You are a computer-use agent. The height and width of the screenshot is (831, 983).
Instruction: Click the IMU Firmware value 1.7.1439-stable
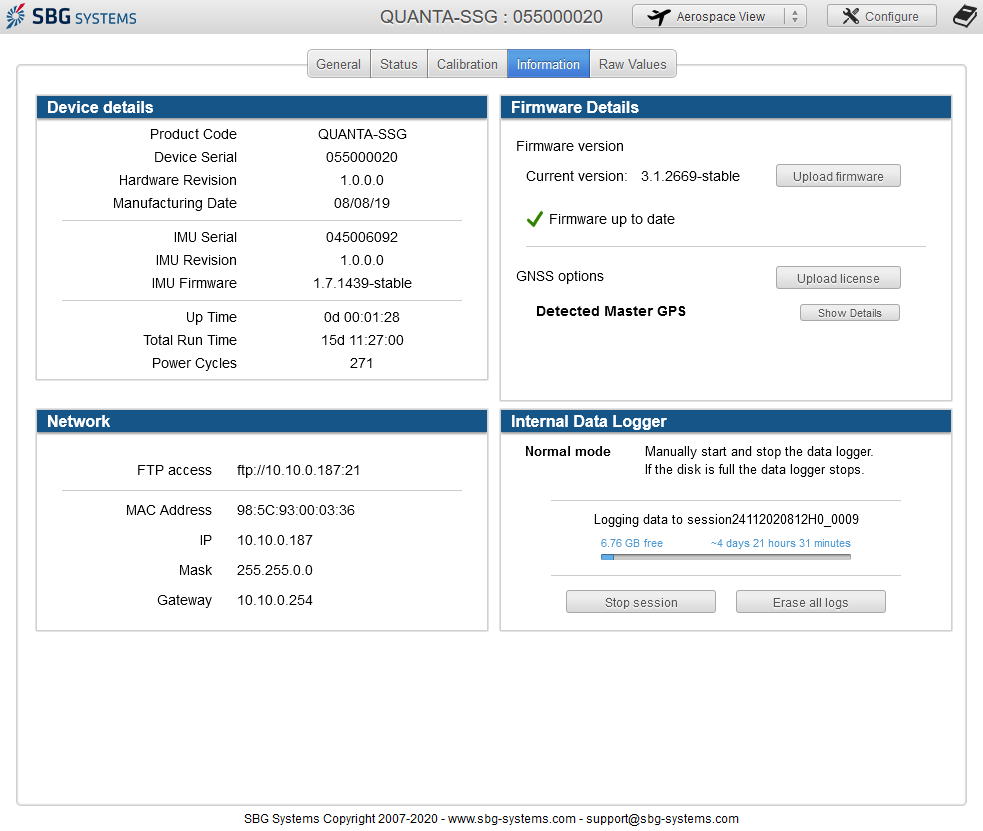pyautogui.click(x=362, y=283)
